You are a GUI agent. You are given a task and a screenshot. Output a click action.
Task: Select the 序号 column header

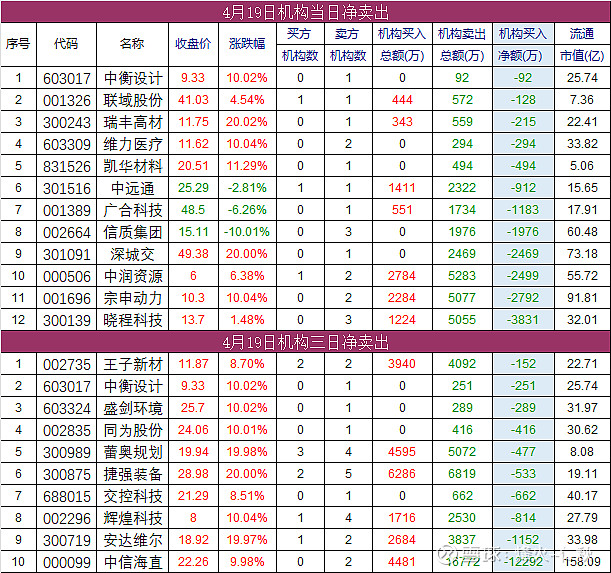pyautogui.click(x=18, y=44)
